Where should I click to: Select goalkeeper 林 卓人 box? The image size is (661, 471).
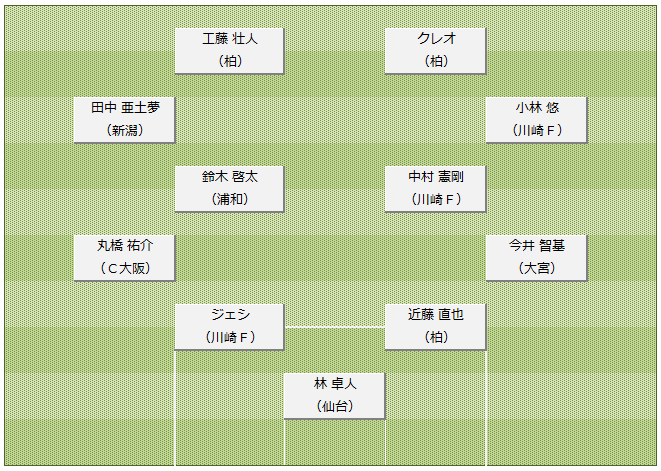[x=334, y=396]
